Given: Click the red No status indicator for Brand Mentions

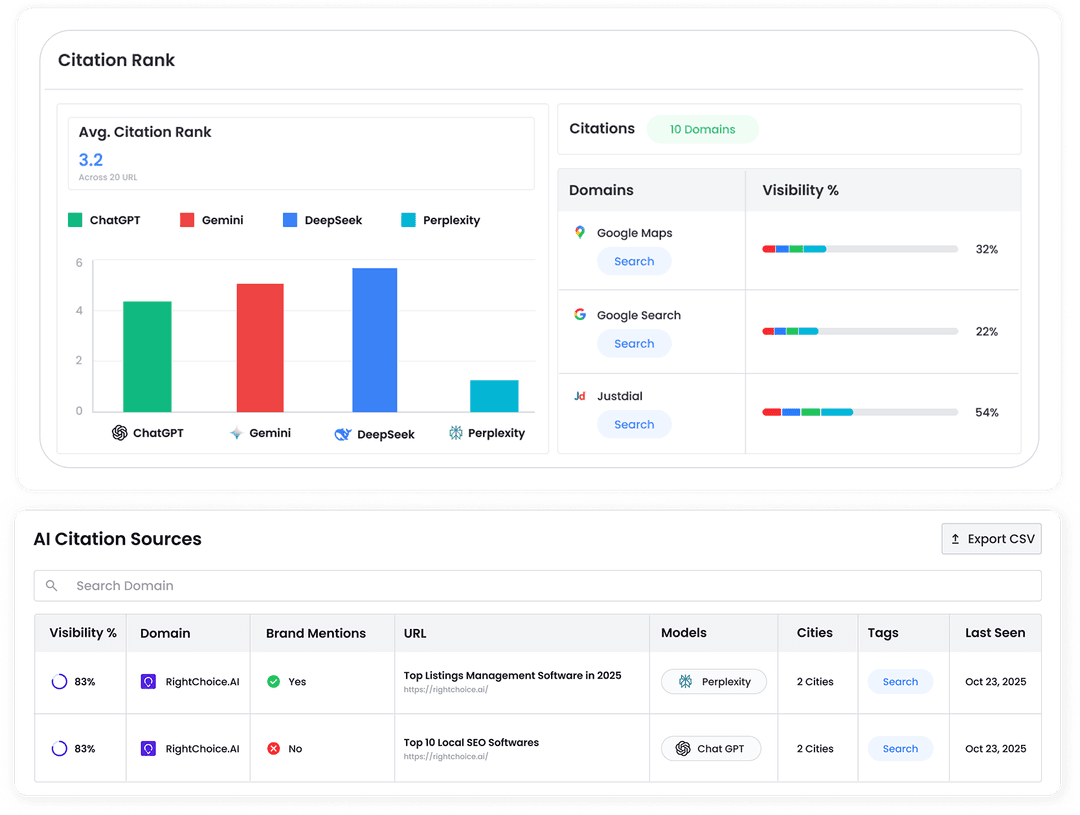Looking at the screenshot, I should (x=272, y=748).
